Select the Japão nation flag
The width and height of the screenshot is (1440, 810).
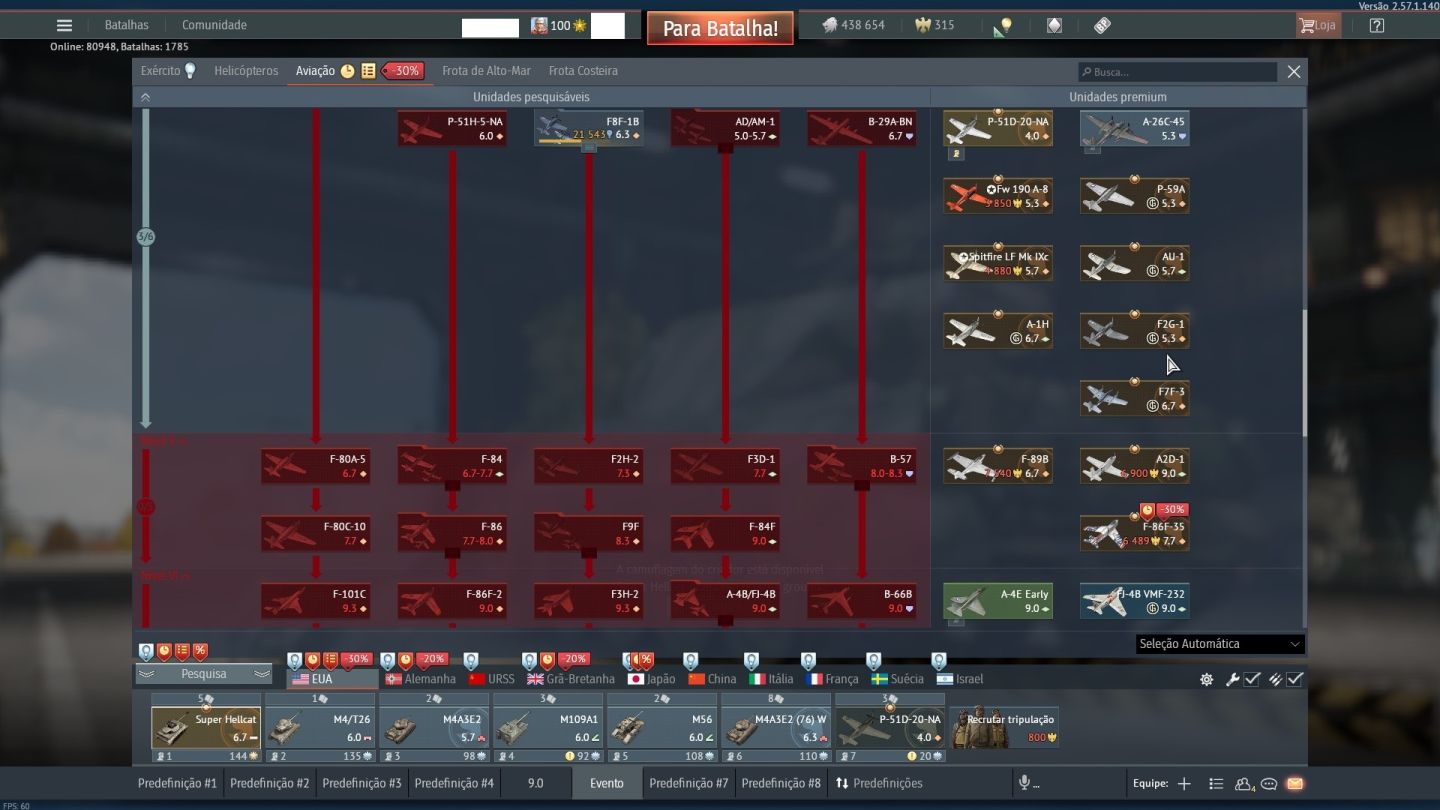[651, 679]
